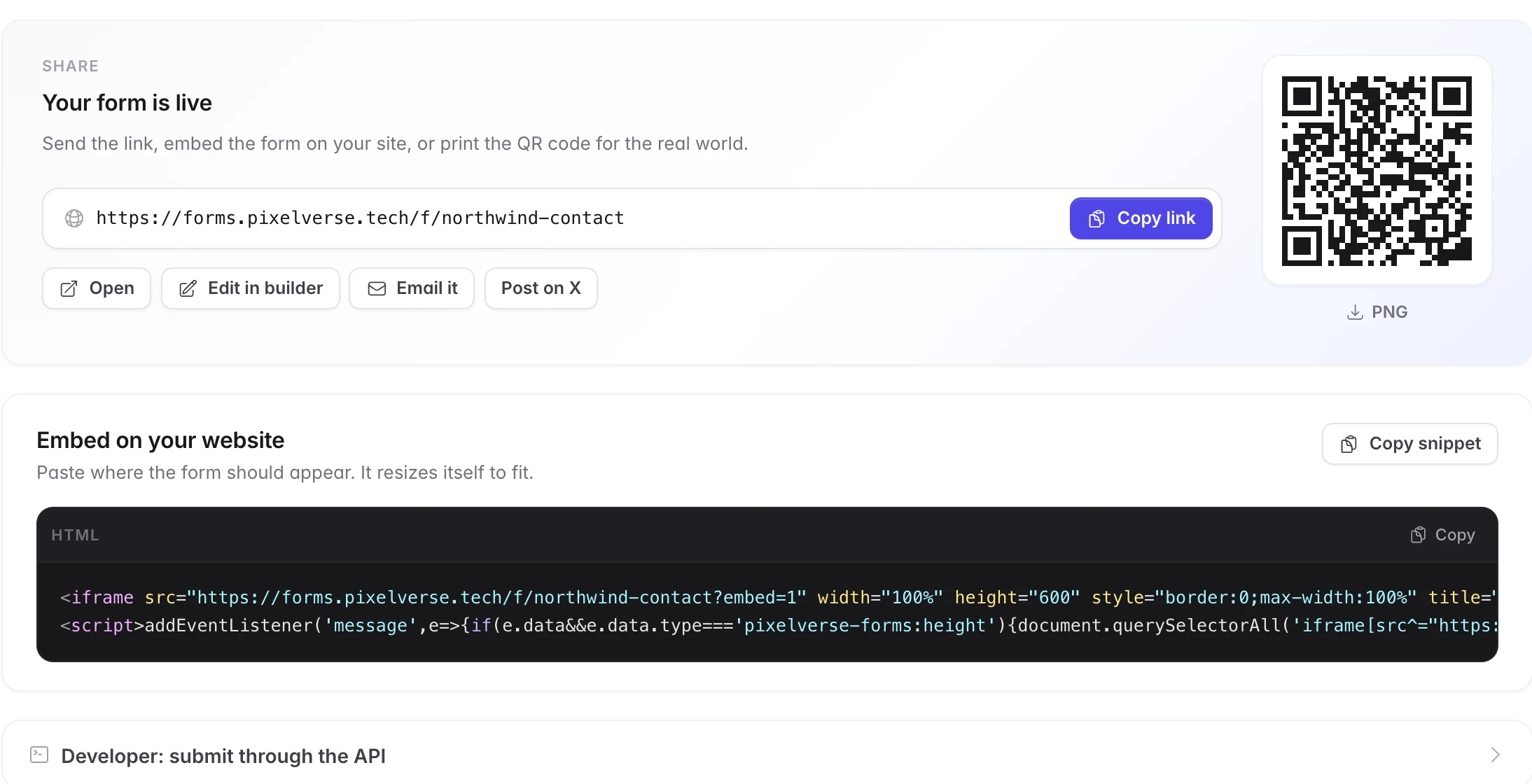Click the globe icon beside the form URL

click(74, 218)
